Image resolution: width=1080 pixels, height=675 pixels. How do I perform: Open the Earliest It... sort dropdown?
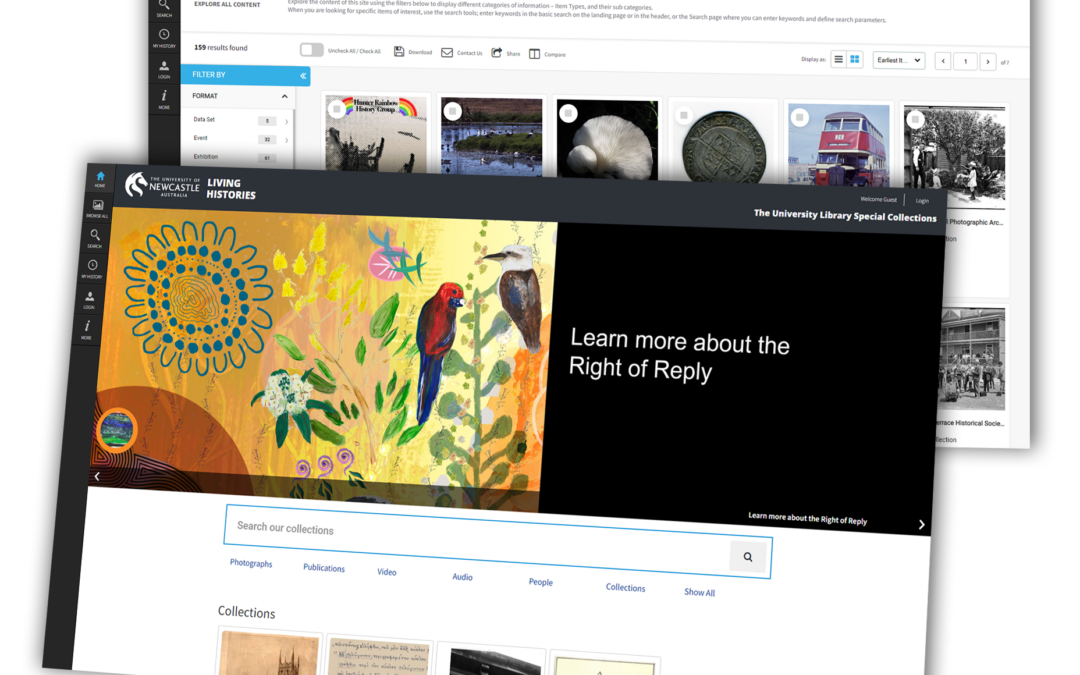pos(899,61)
